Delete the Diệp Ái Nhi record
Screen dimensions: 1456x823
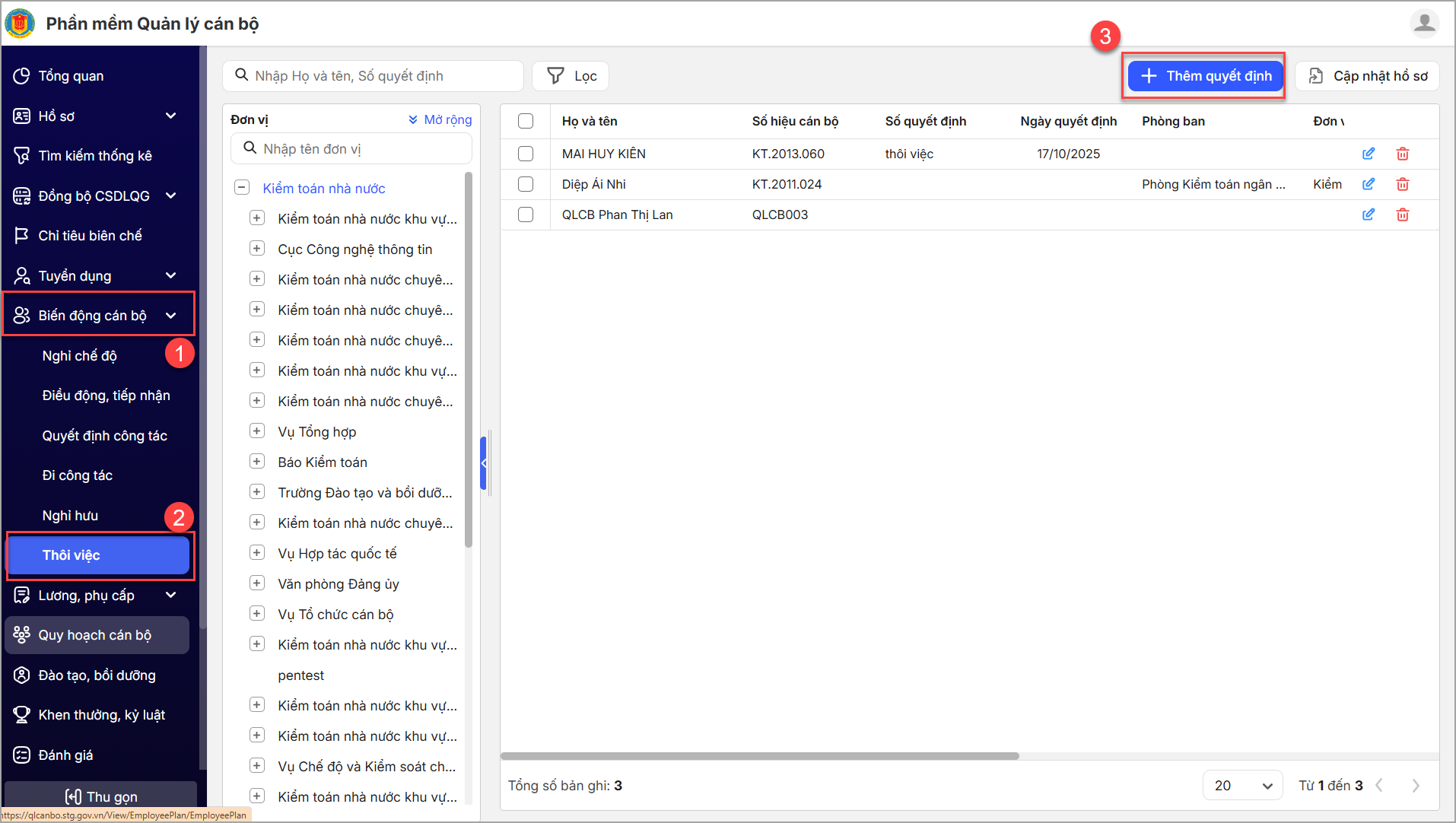1402,184
